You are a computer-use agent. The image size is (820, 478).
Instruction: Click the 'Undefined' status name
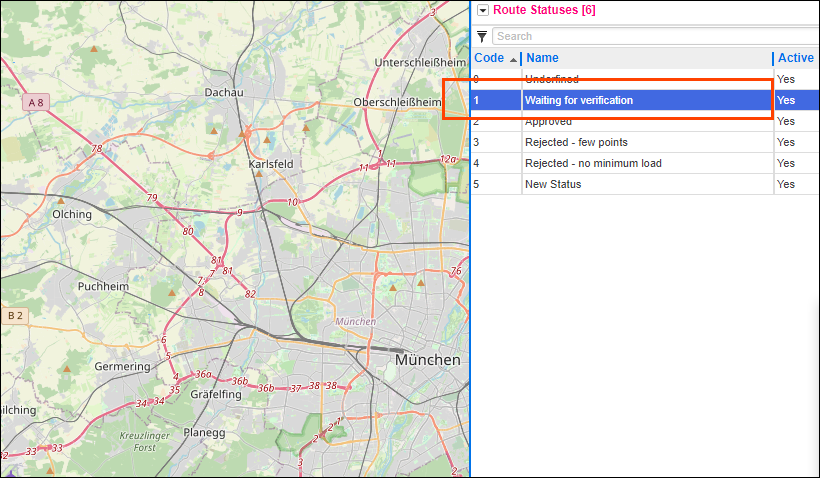click(552, 79)
